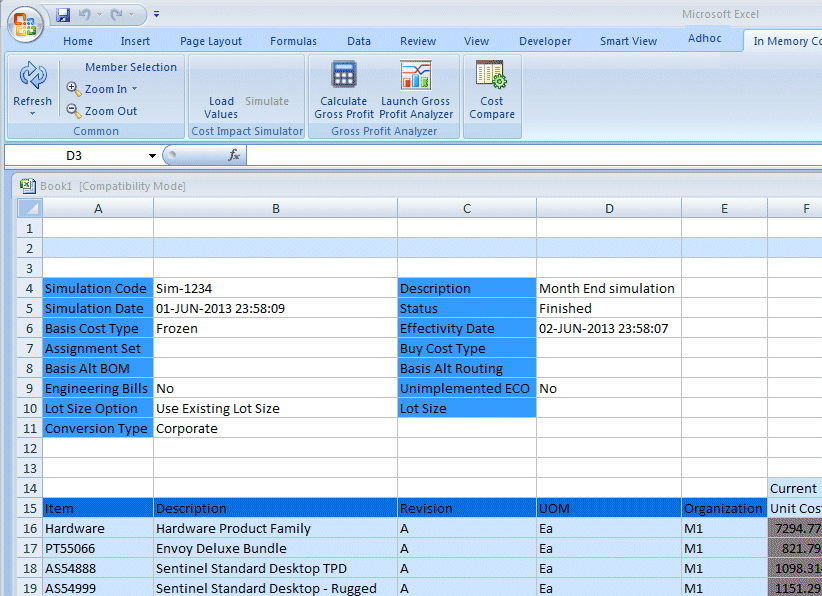Open the Zoom In dropdown

pos(134,89)
